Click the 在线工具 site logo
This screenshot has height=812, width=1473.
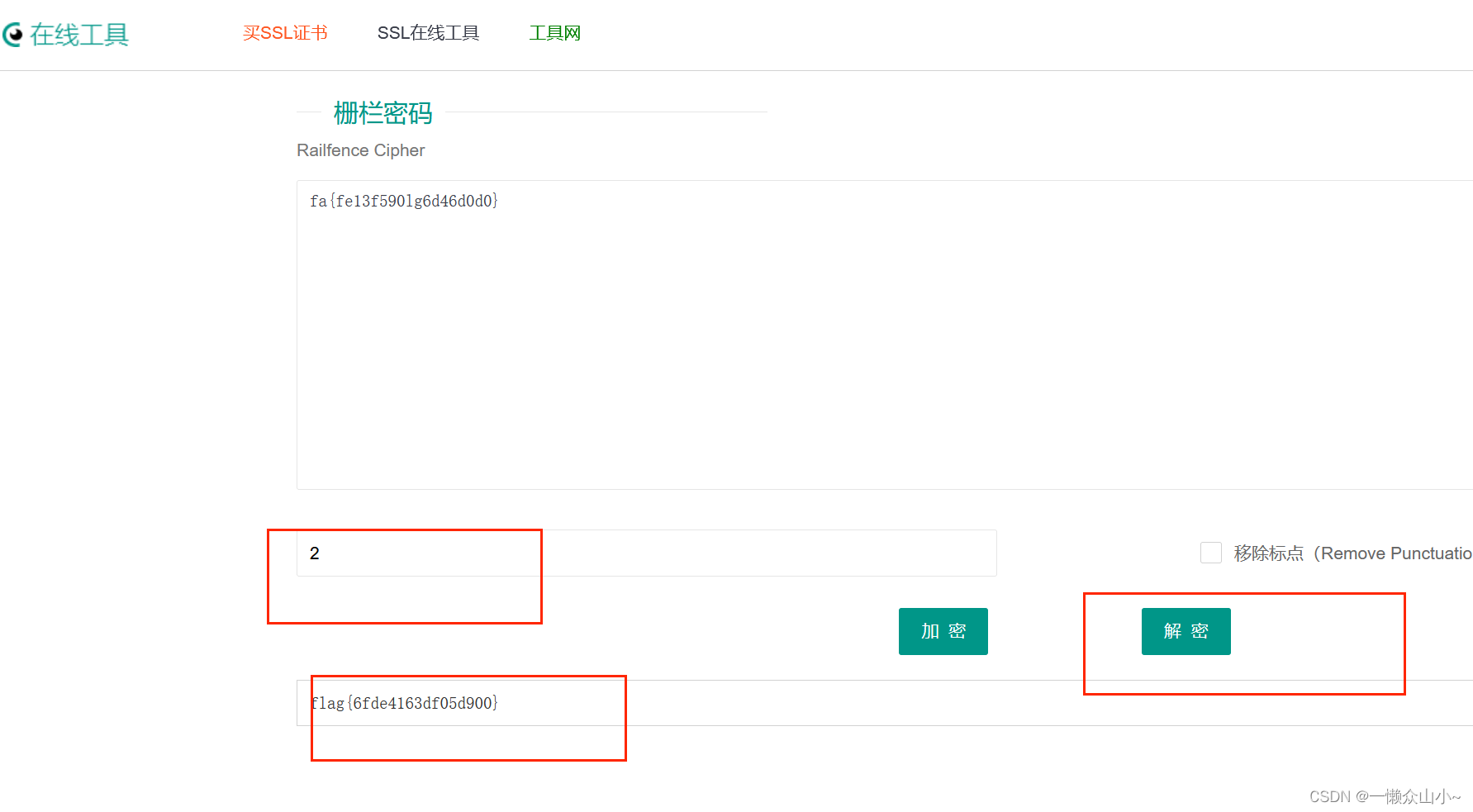[x=66, y=35]
